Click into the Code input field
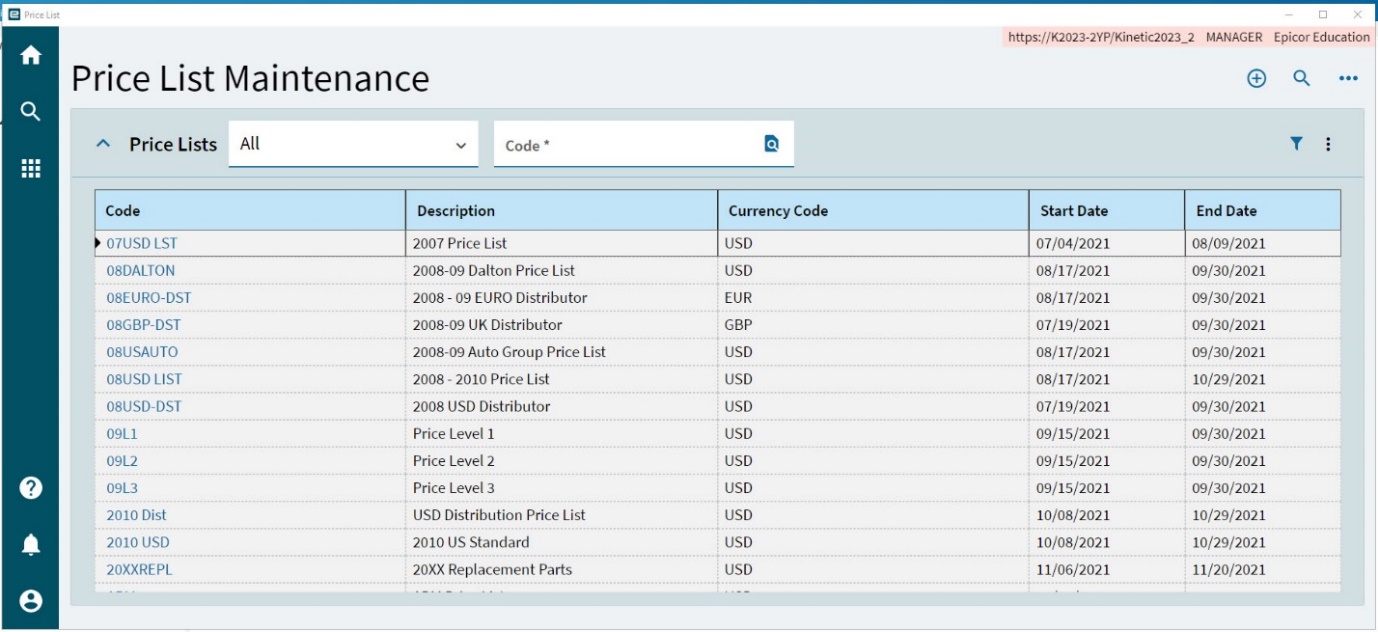Screen dimensions: 1378x632 (626, 145)
